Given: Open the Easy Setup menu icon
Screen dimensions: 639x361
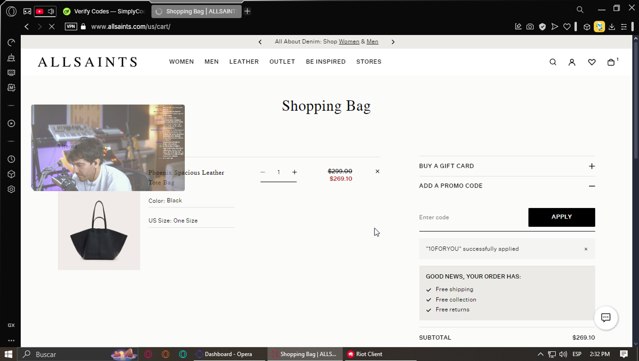Looking at the screenshot, I should tap(624, 26).
